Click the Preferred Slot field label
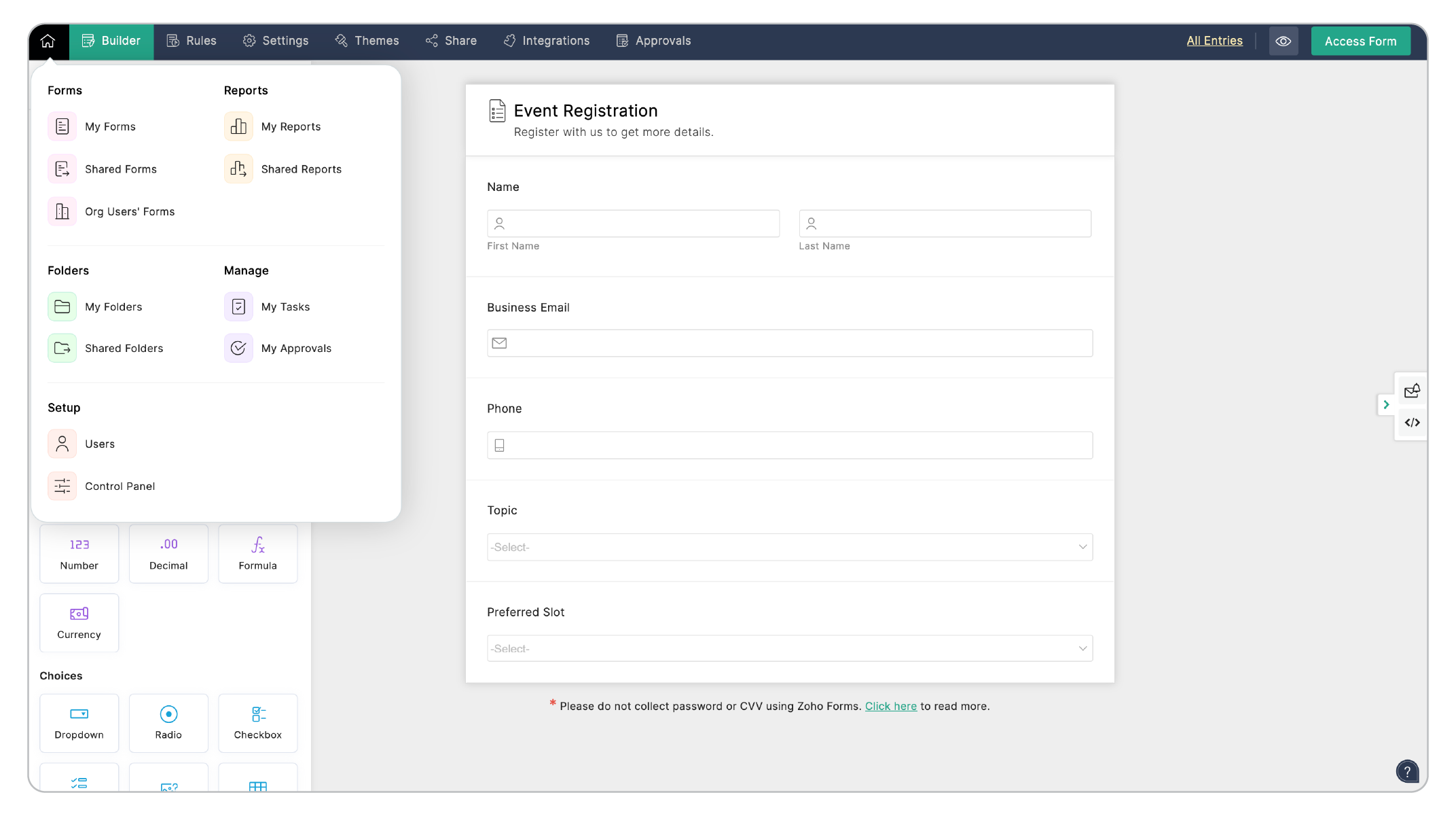 pos(526,612)
